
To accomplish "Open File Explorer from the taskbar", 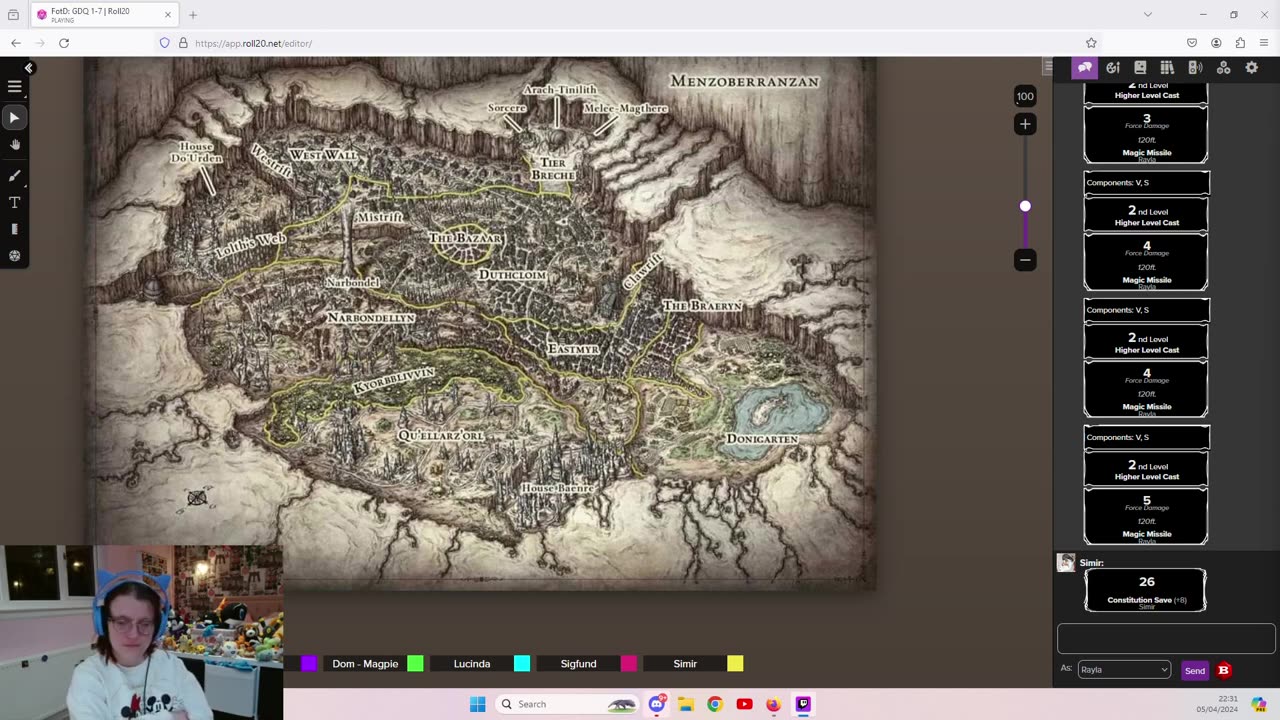I will click(686, 704).
